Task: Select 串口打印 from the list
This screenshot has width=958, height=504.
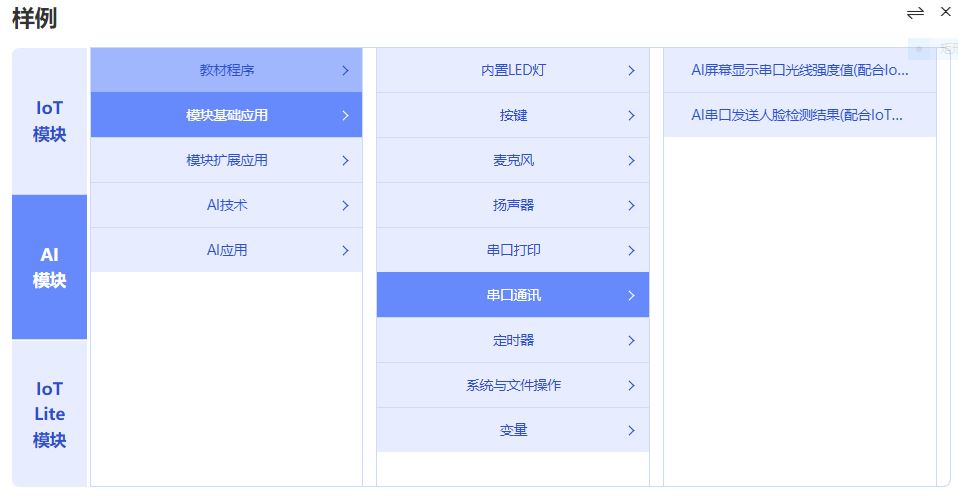Action: tap(513, 250)
